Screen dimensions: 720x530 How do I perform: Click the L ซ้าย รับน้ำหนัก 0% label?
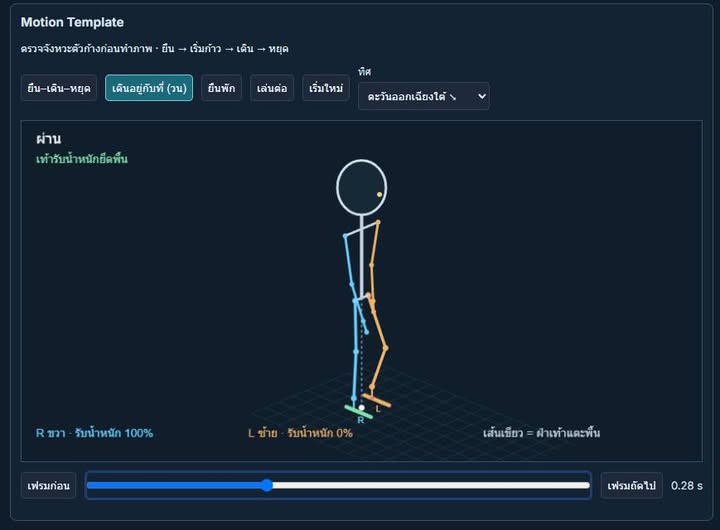point(300,433)
